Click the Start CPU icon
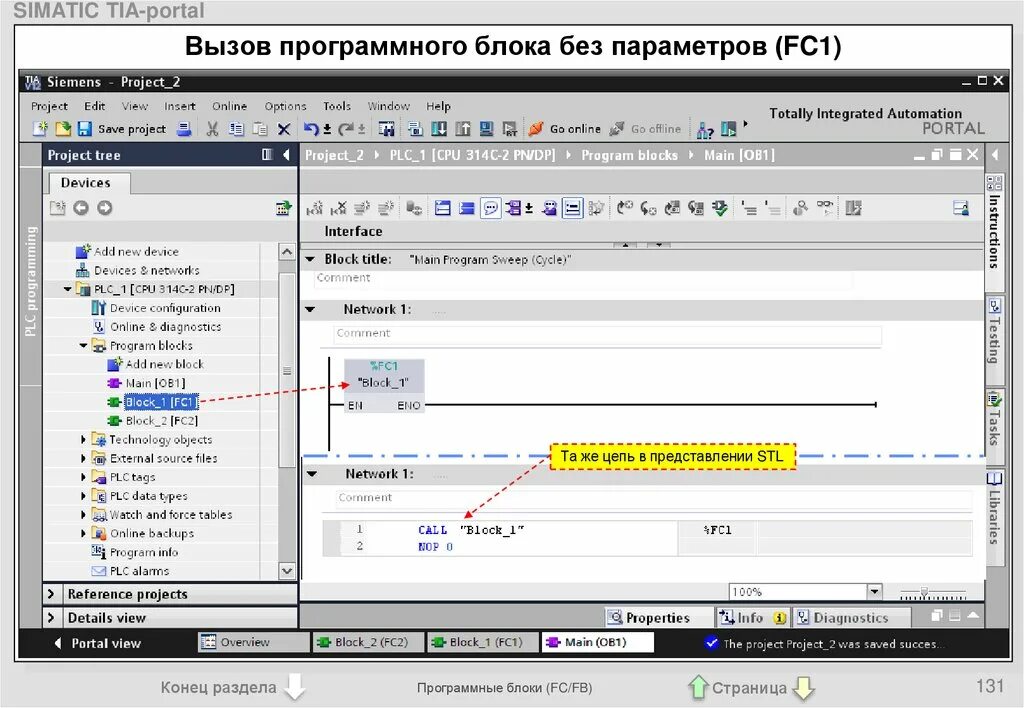 pyautogui.click(x=729, y=129)
